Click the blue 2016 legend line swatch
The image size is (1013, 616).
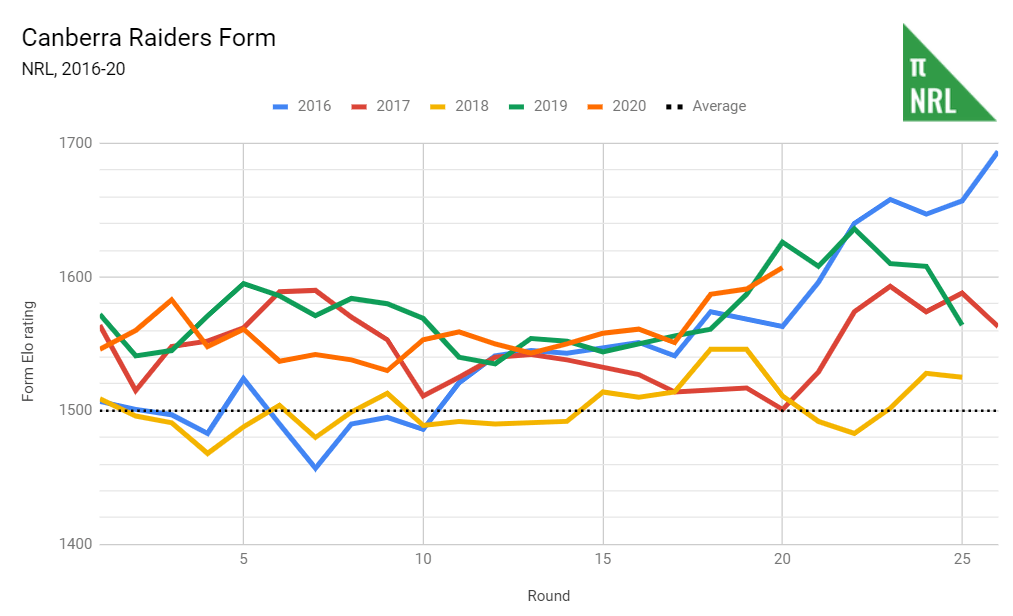click(x=282, y=106)
